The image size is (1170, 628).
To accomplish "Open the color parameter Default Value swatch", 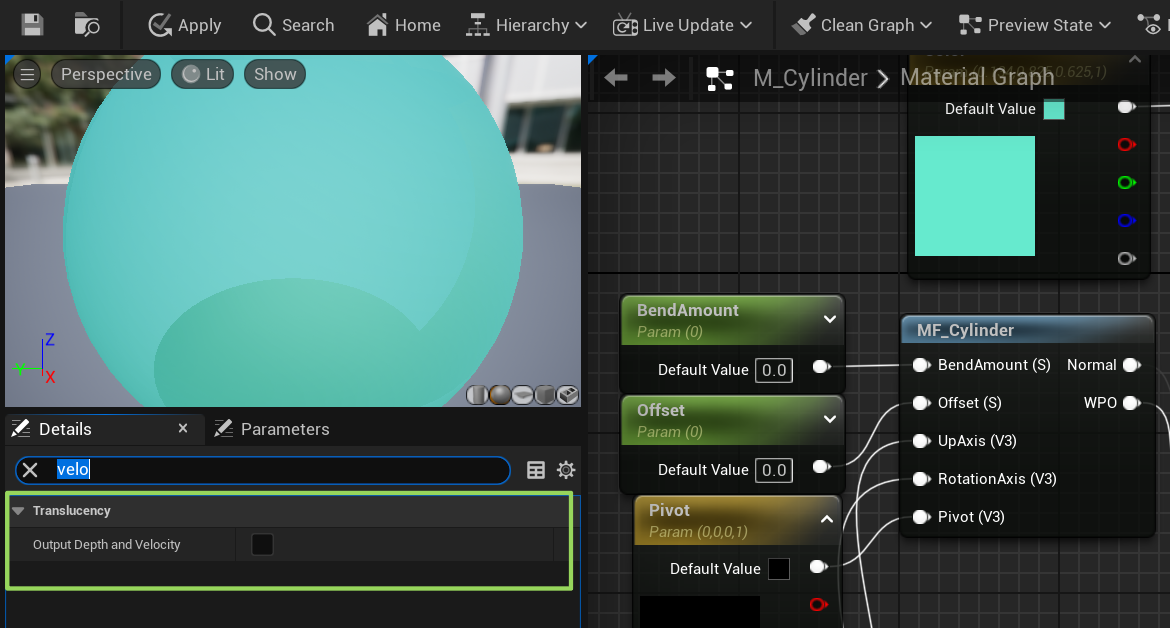I will click(x=1054, y=109).
